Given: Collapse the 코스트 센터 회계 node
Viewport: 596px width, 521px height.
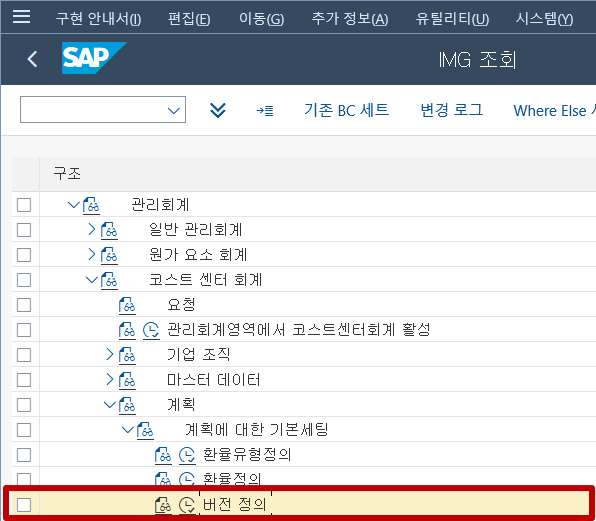Looking at the screenshot, I should tap(92, 280).
